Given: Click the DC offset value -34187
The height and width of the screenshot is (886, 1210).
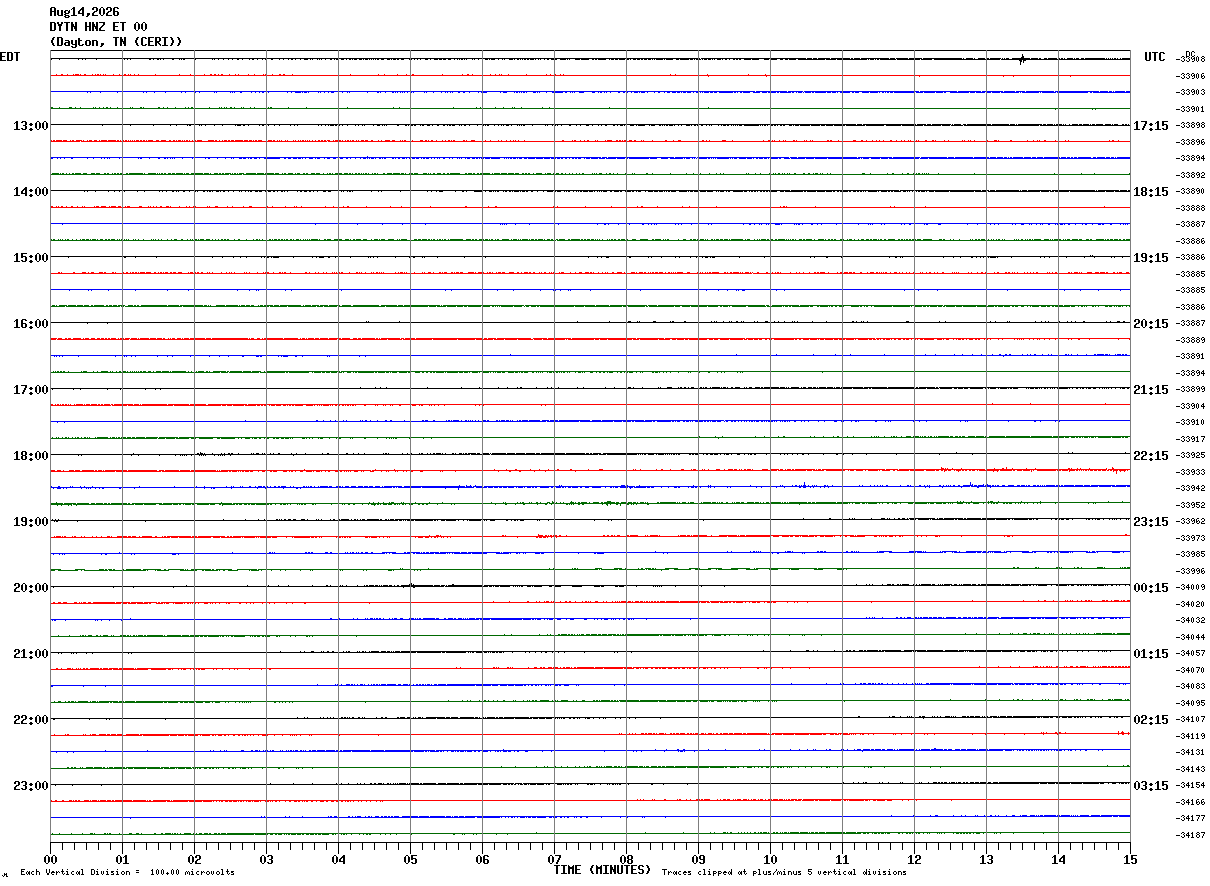Looking at the screenshot, I should (1191, 835).
